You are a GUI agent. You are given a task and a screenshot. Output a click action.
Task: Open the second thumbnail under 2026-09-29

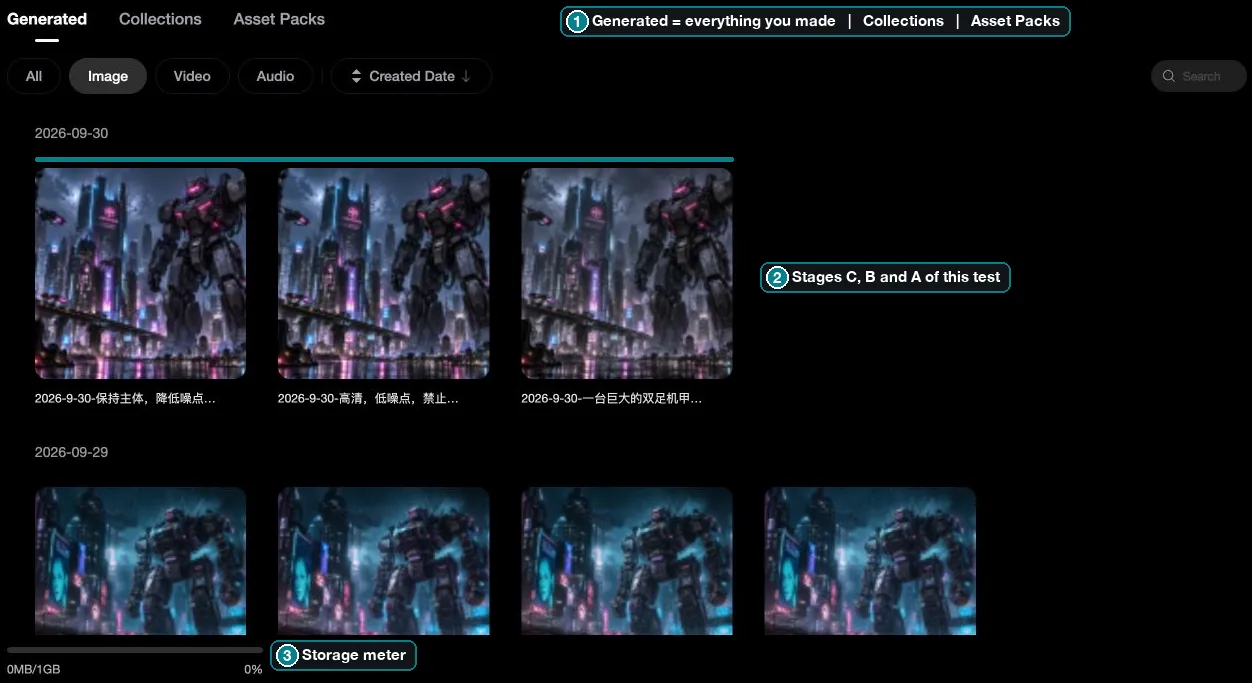pyautogui.click(x=384, y=561)
